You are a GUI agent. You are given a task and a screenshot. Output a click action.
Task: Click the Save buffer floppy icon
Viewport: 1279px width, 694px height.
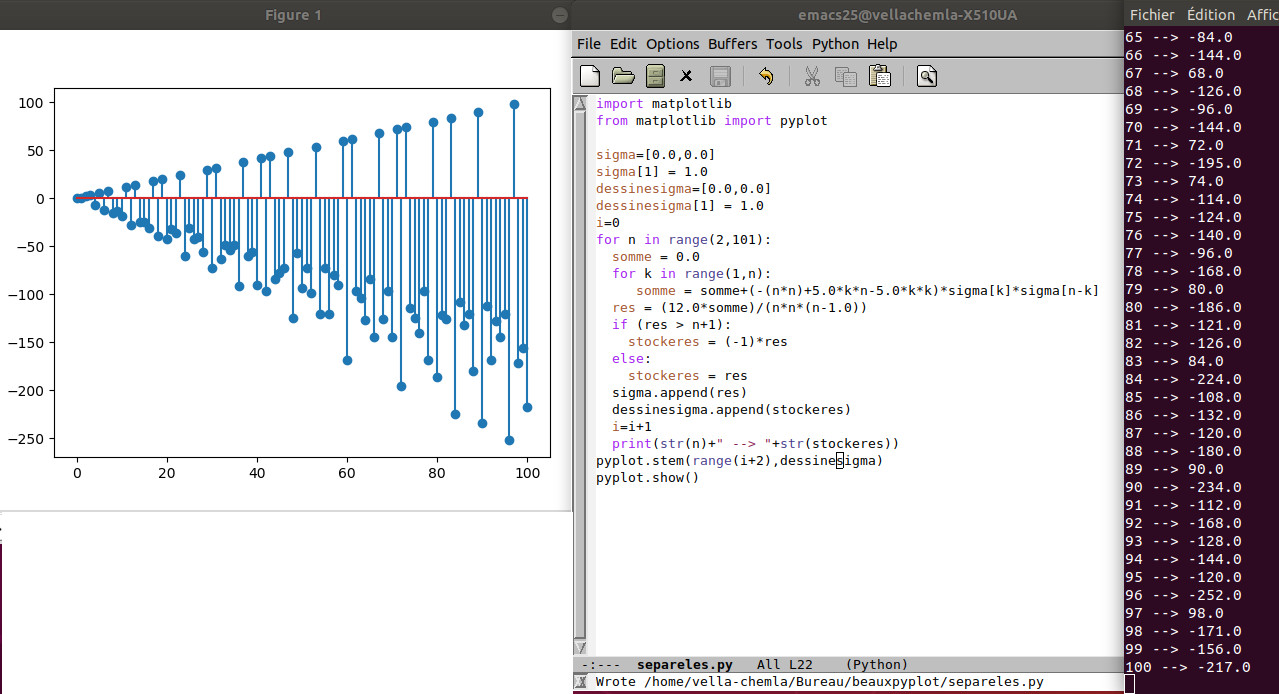(x=719, y=76)
